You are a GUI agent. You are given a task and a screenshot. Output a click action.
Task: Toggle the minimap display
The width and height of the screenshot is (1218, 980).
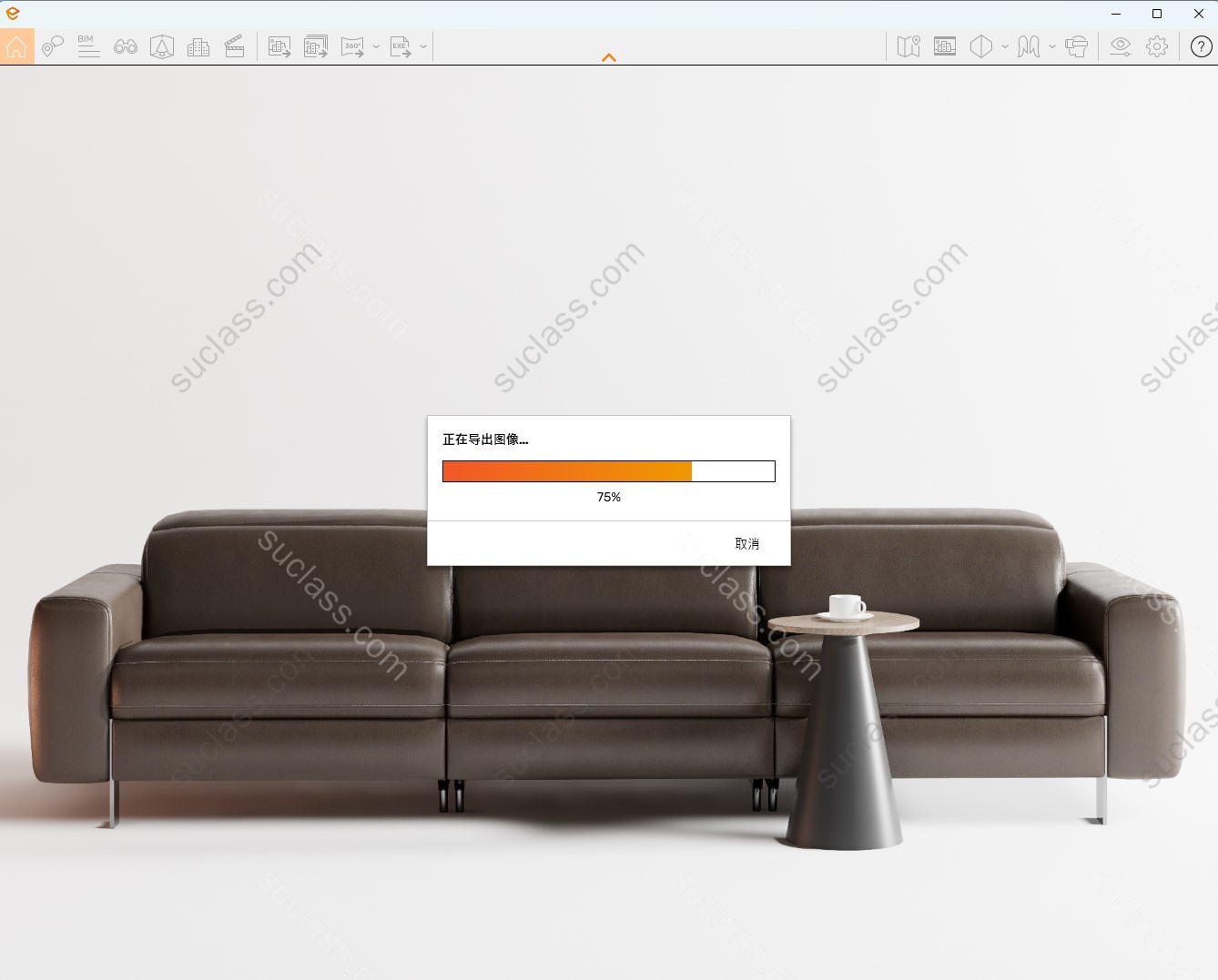pos(908,46)
